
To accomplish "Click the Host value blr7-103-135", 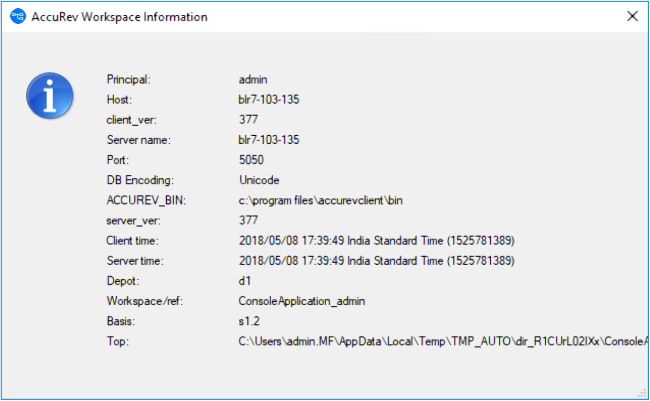I will point(268,99).
